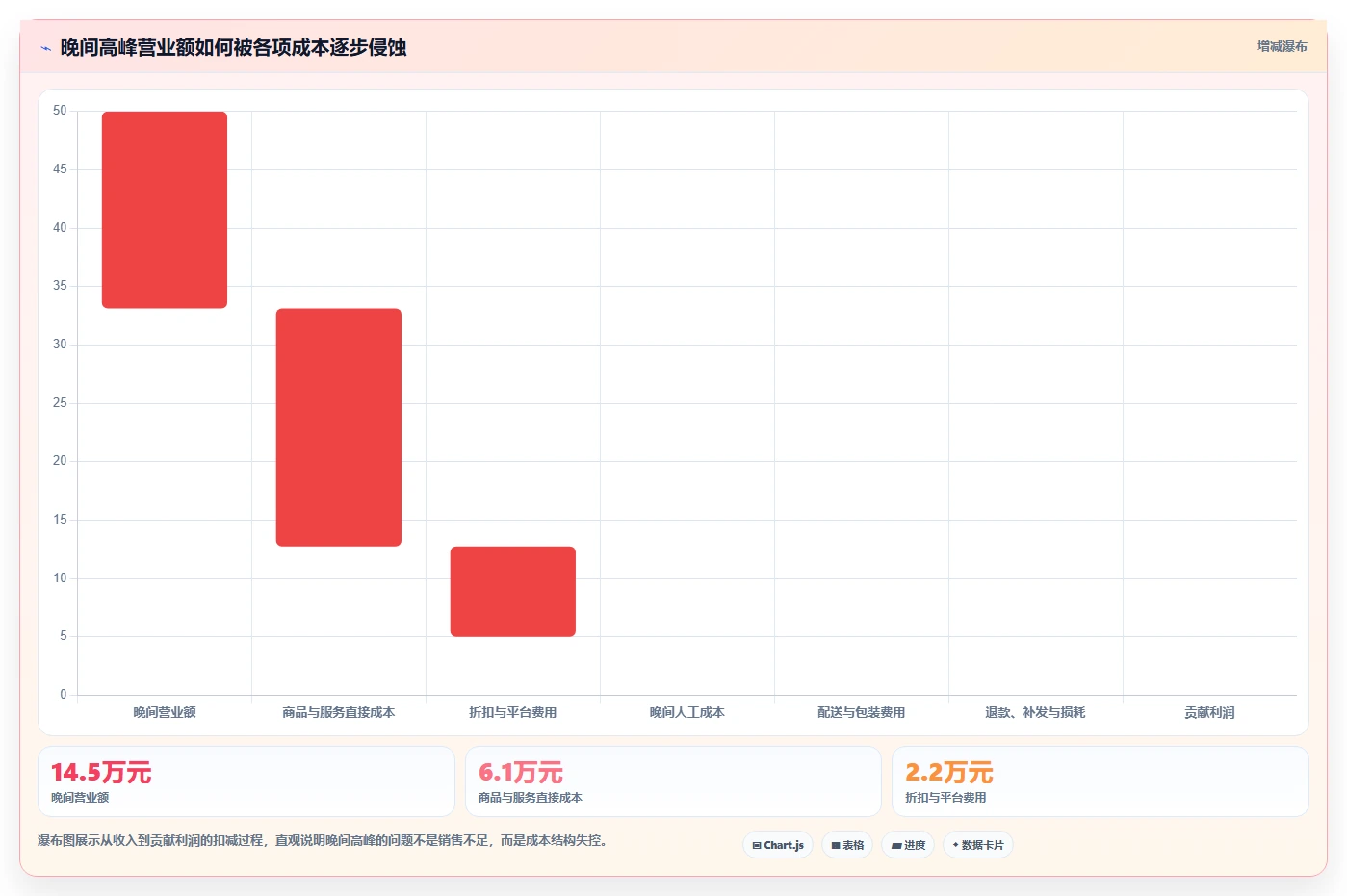Click the 增减瀑布 label in the header

click(x=1282, y=46)
